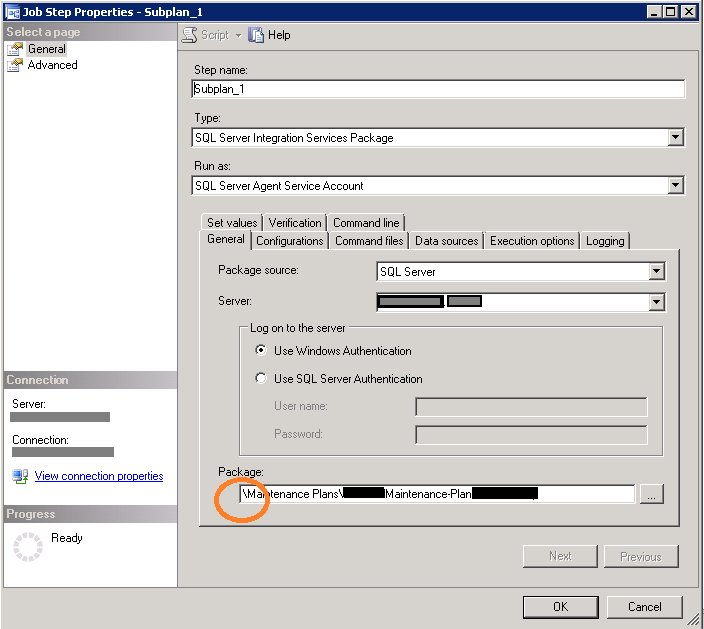
Task: Click the SQL Server Integration Services Package combo box
Action: 438,137
